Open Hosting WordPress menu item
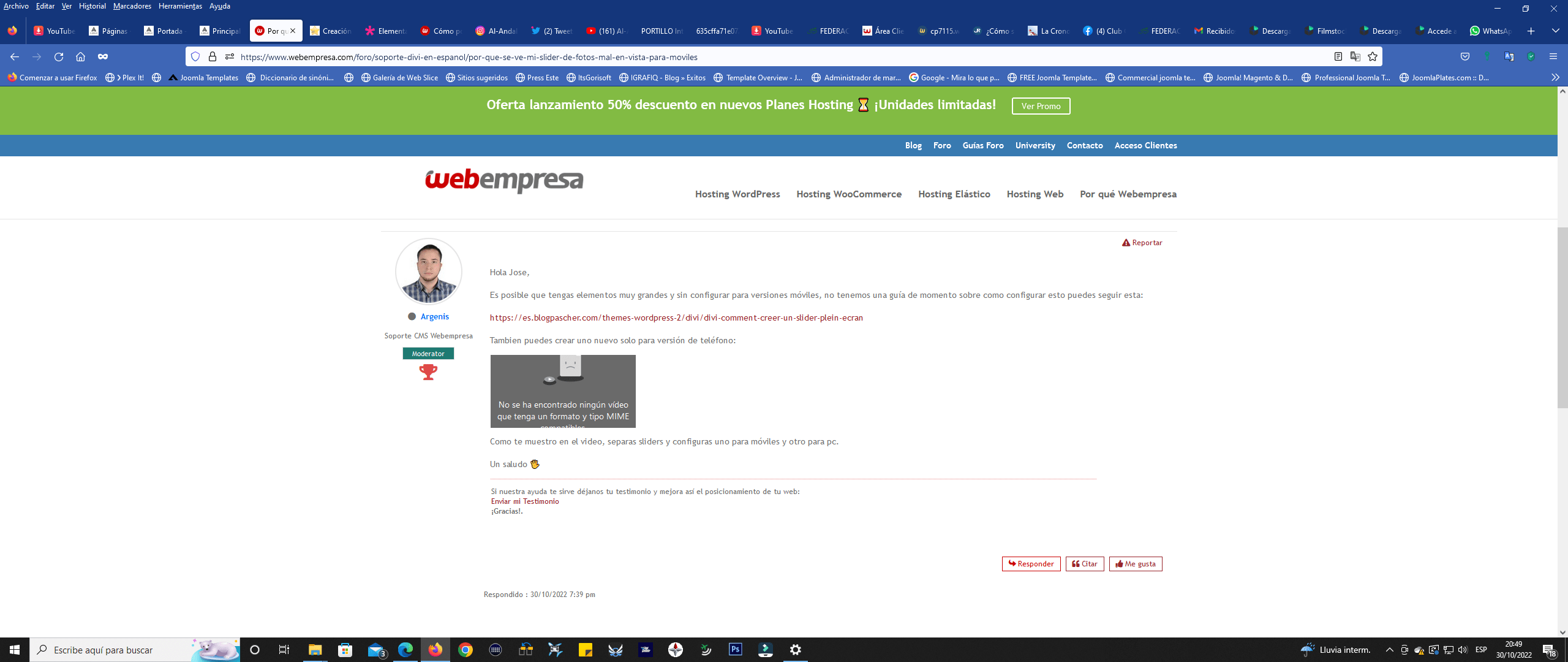The image size is (1568, 662). 737,194
